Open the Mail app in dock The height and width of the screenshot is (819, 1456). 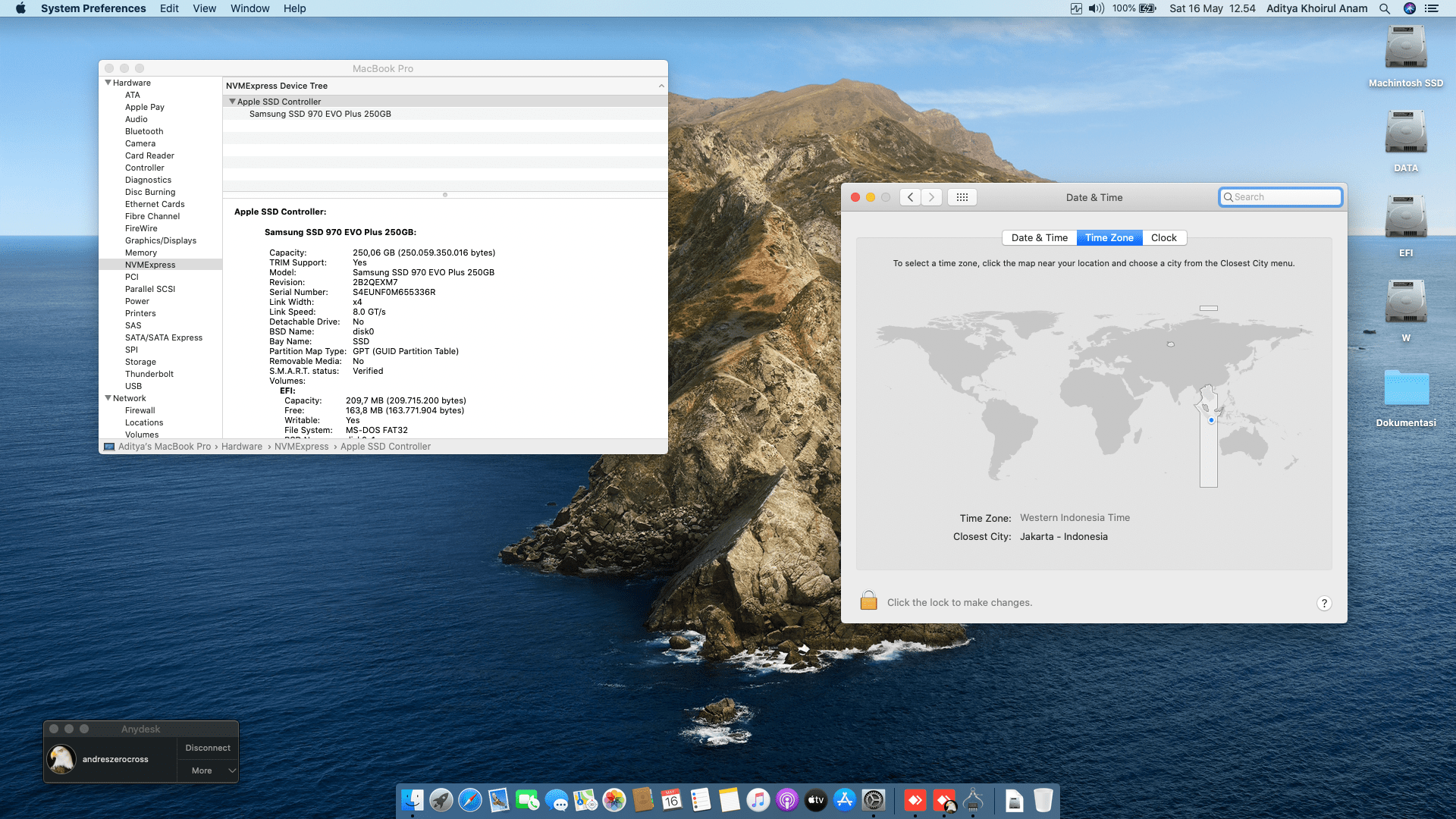click(499, 800)
